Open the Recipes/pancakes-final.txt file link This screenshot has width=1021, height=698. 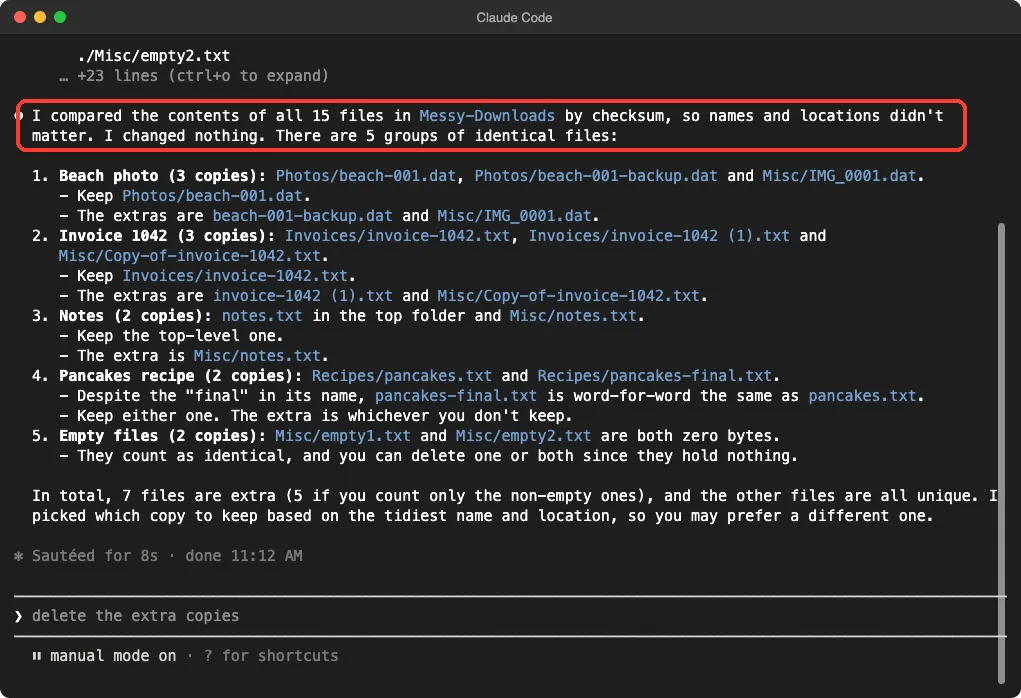(654, 376)
